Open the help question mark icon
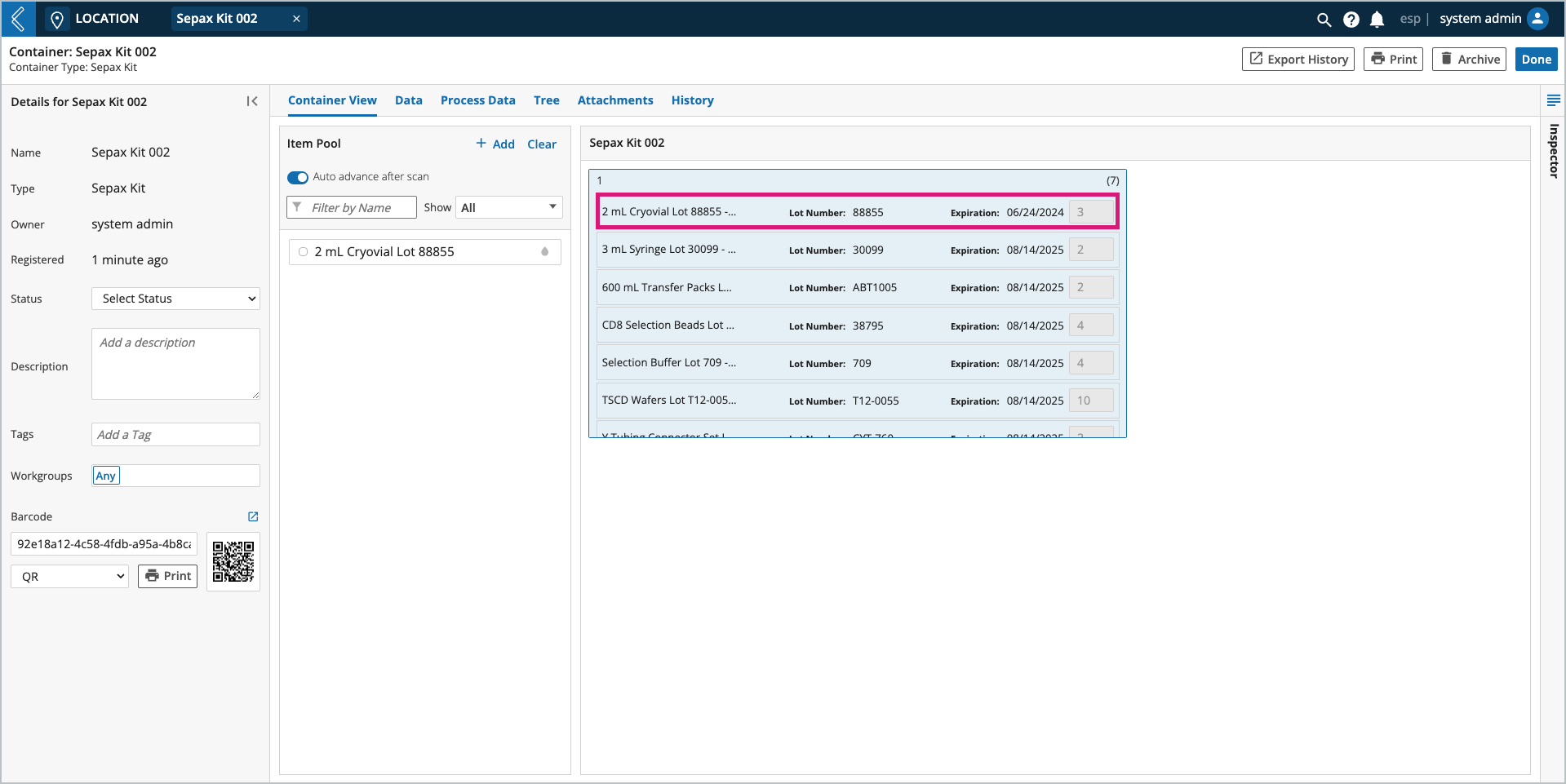This screenshot has height=784, width=1566. tap(1351, 19)
